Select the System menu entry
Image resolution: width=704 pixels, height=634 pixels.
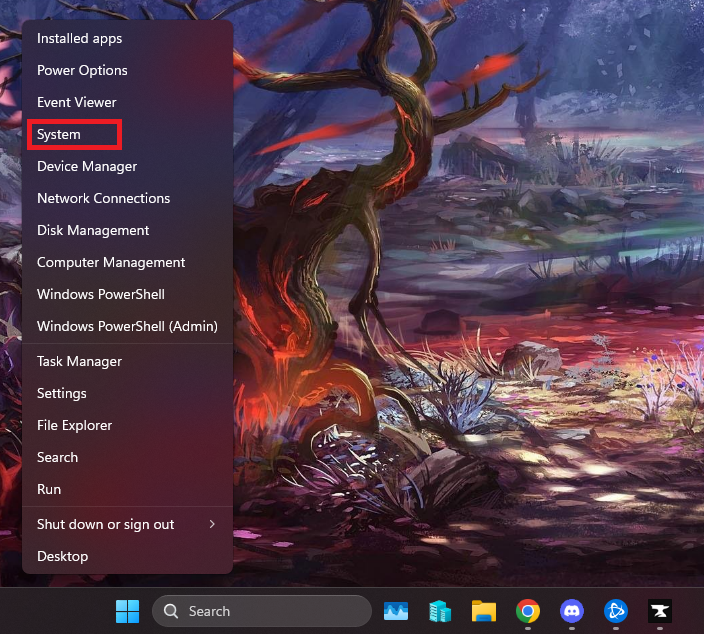[128, 134]
